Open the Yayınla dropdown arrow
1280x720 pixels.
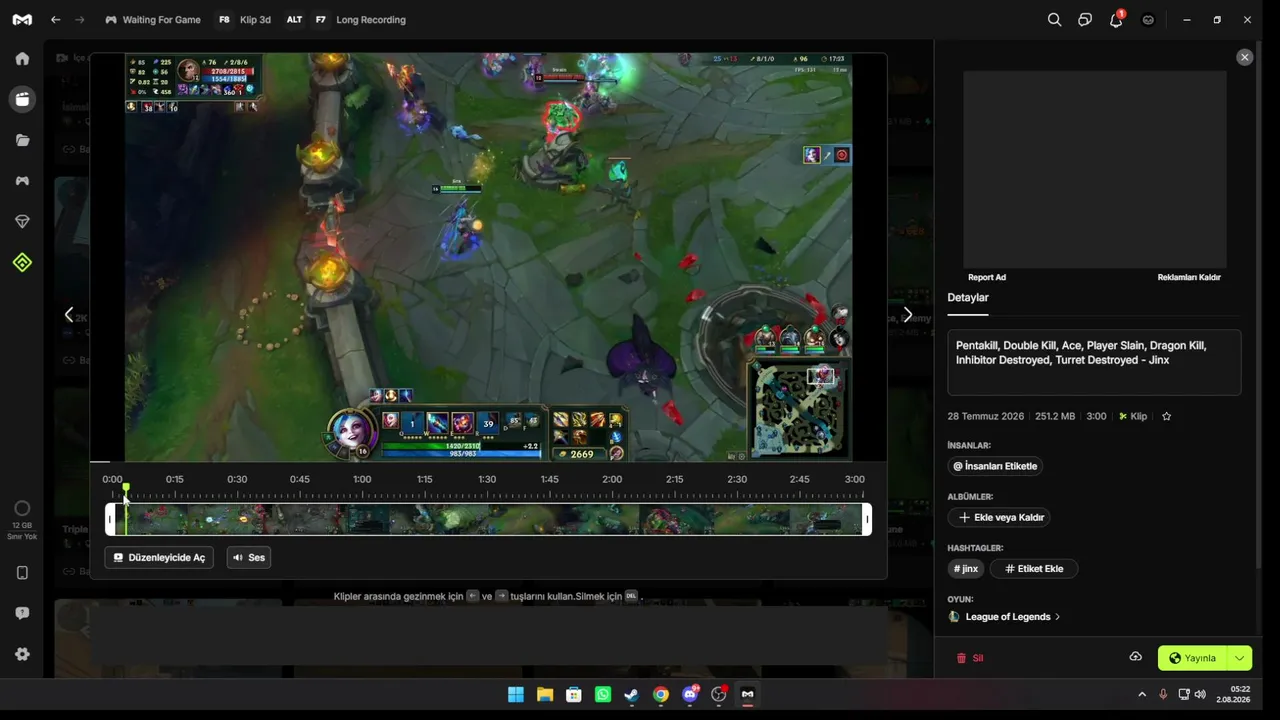point(1240,658)
